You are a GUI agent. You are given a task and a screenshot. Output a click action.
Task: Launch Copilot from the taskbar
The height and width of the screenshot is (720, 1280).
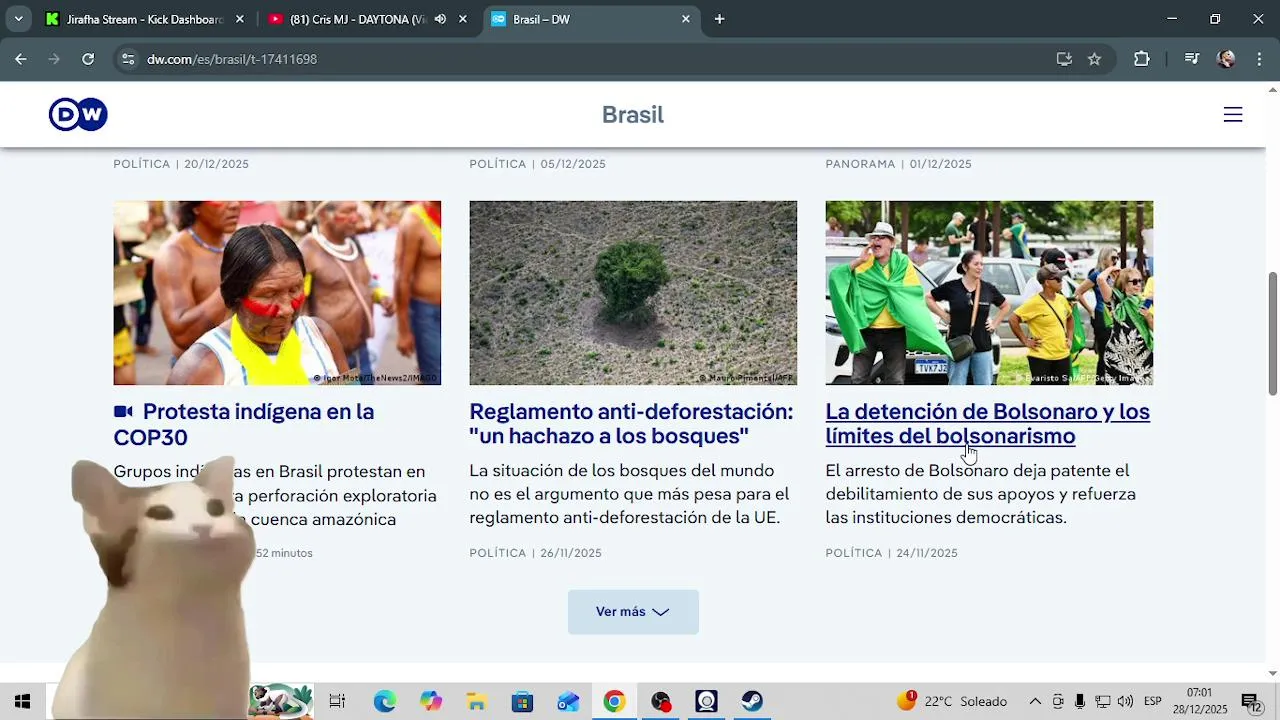click(x=431, y=701)
